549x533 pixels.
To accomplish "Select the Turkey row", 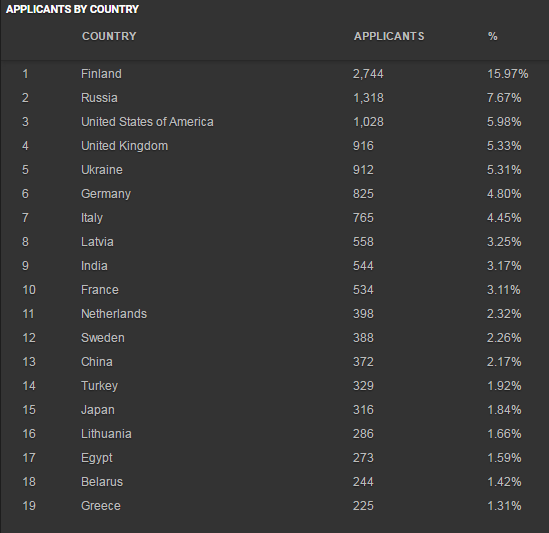I will (274, 386).
